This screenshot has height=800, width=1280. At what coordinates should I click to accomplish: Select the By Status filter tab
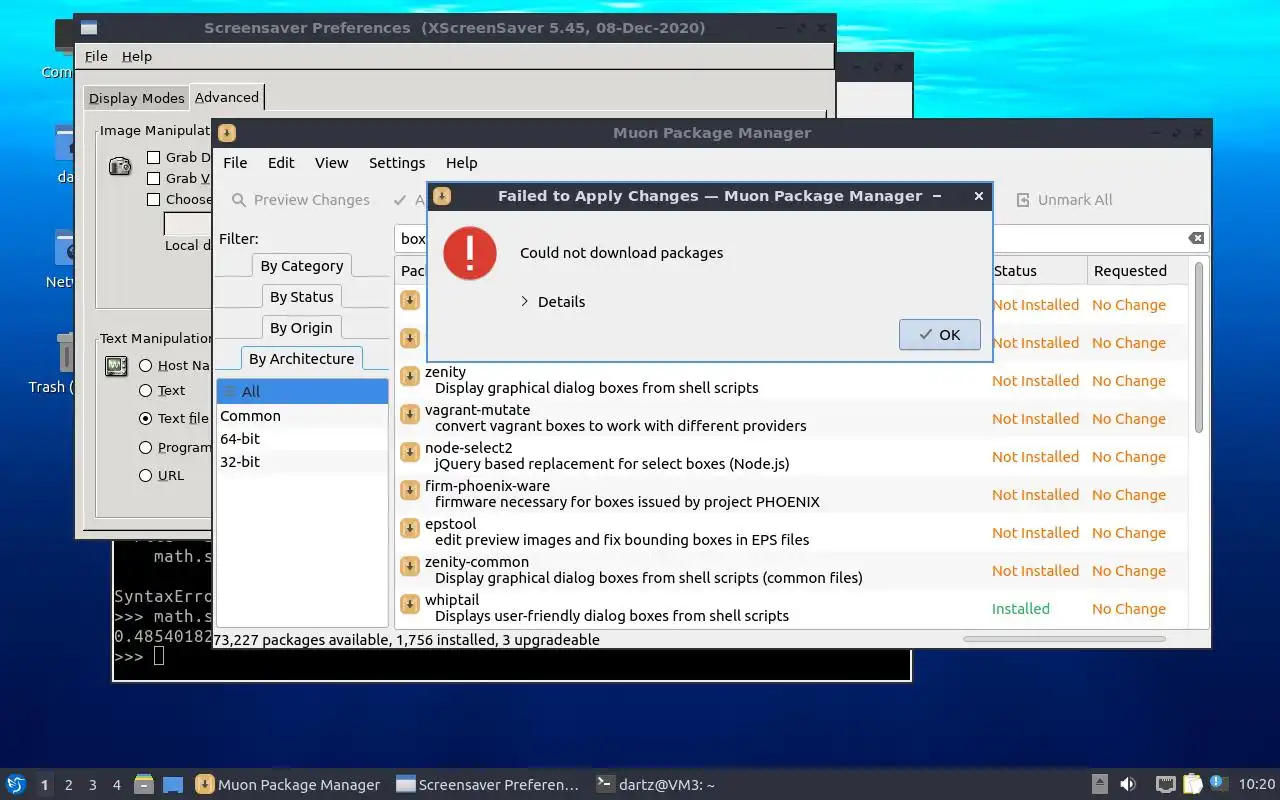[x=301, y=297]
